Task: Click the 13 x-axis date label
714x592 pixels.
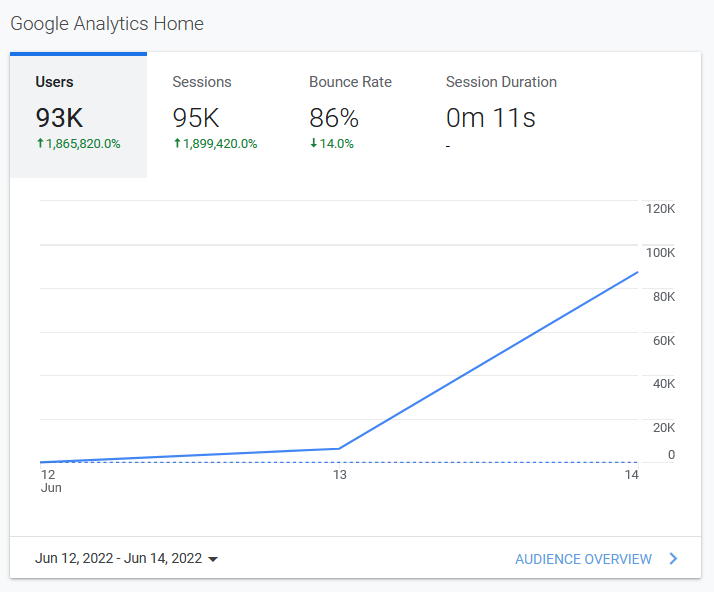Action: pyautogui.click(x=340, y=475)
